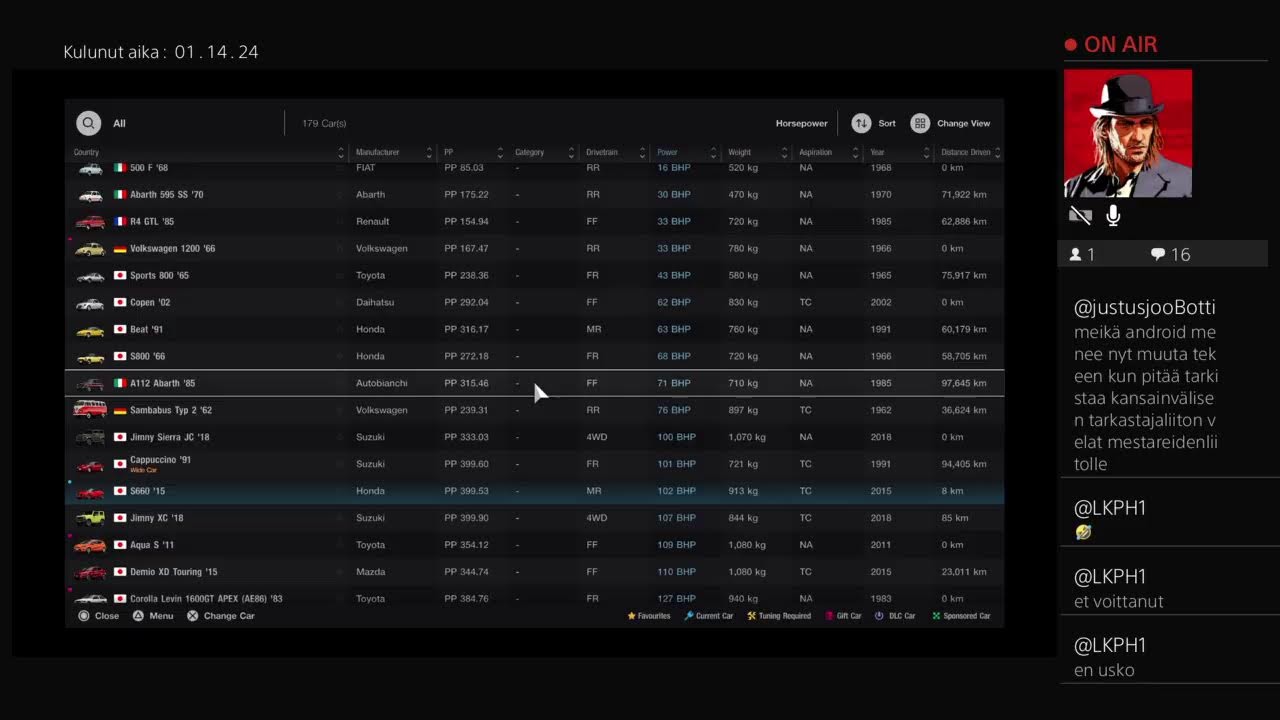Click the 71 BHP power value

[674, 383]
